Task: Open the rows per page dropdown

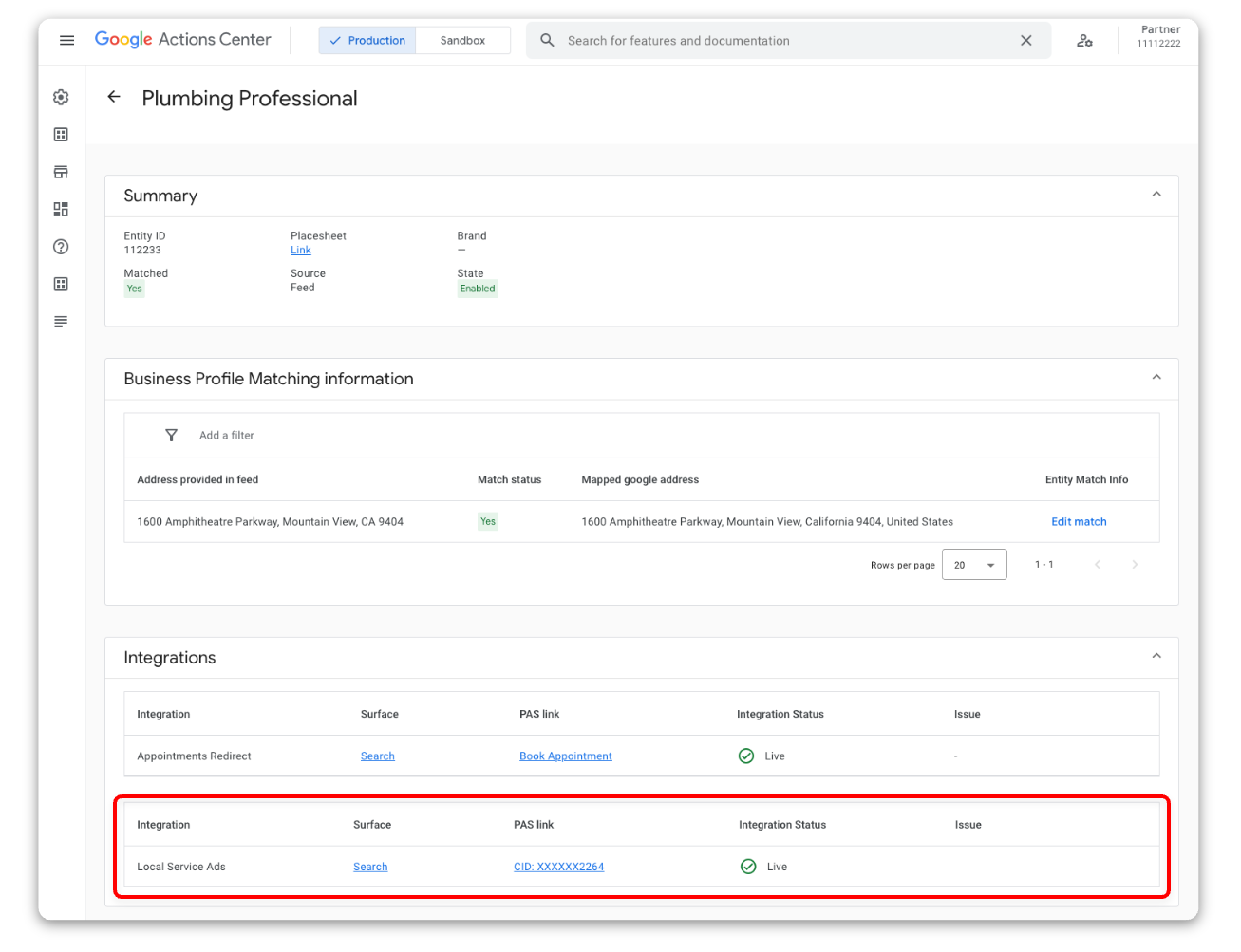Action: point(974,565)
